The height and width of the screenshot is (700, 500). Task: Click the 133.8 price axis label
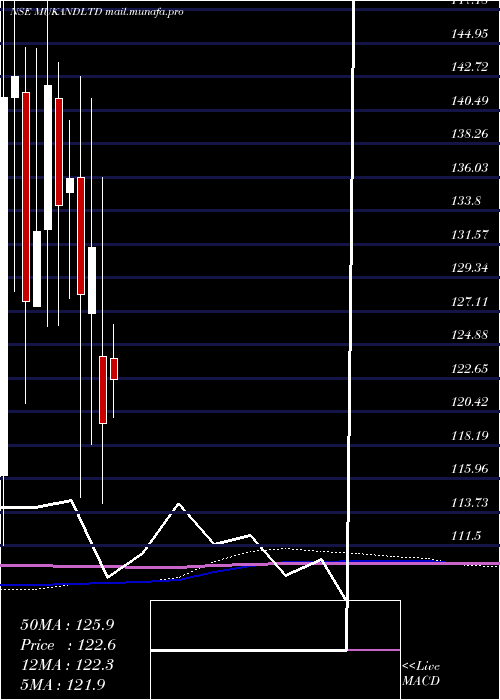click(466, 201)
